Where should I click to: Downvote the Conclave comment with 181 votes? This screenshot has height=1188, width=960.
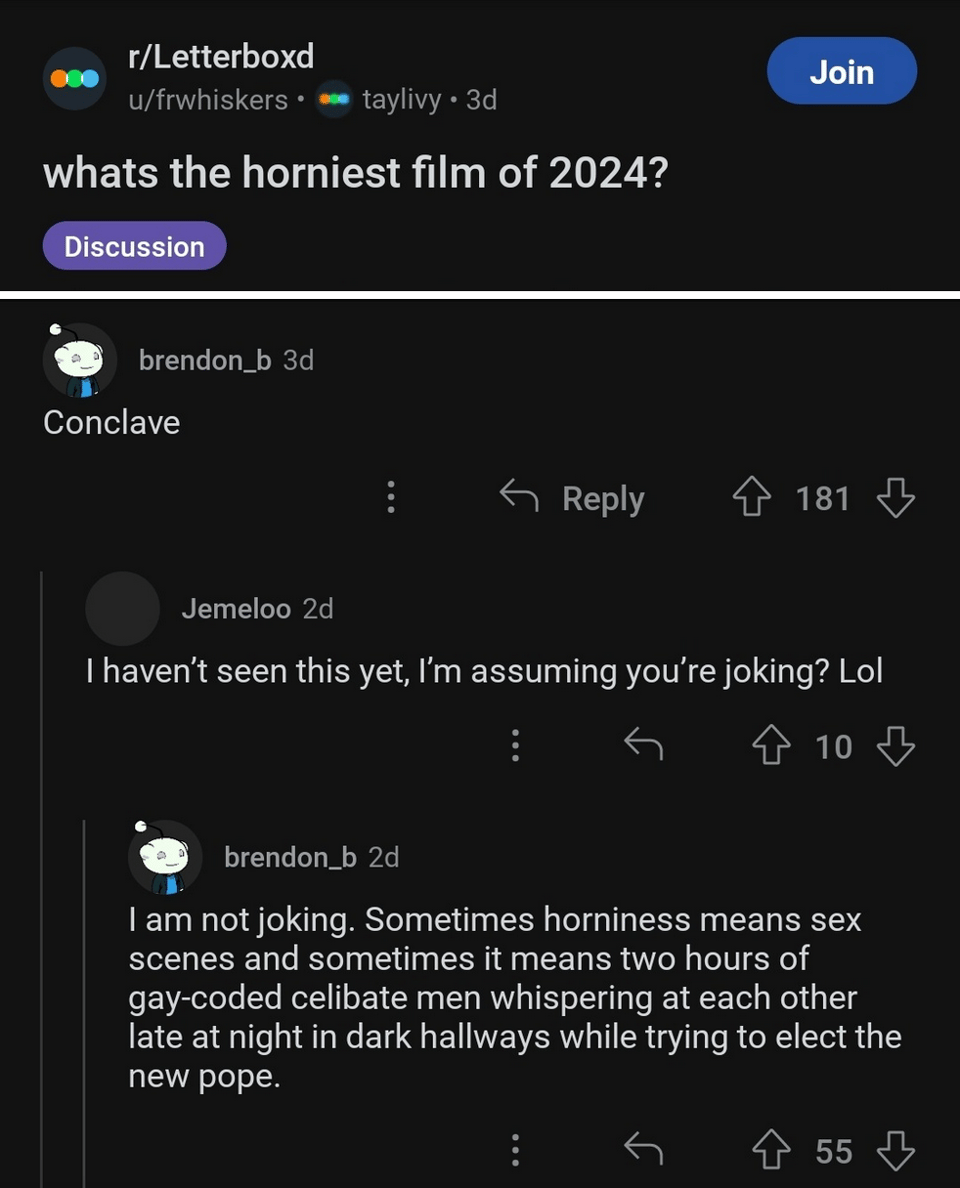coord(895,497)
